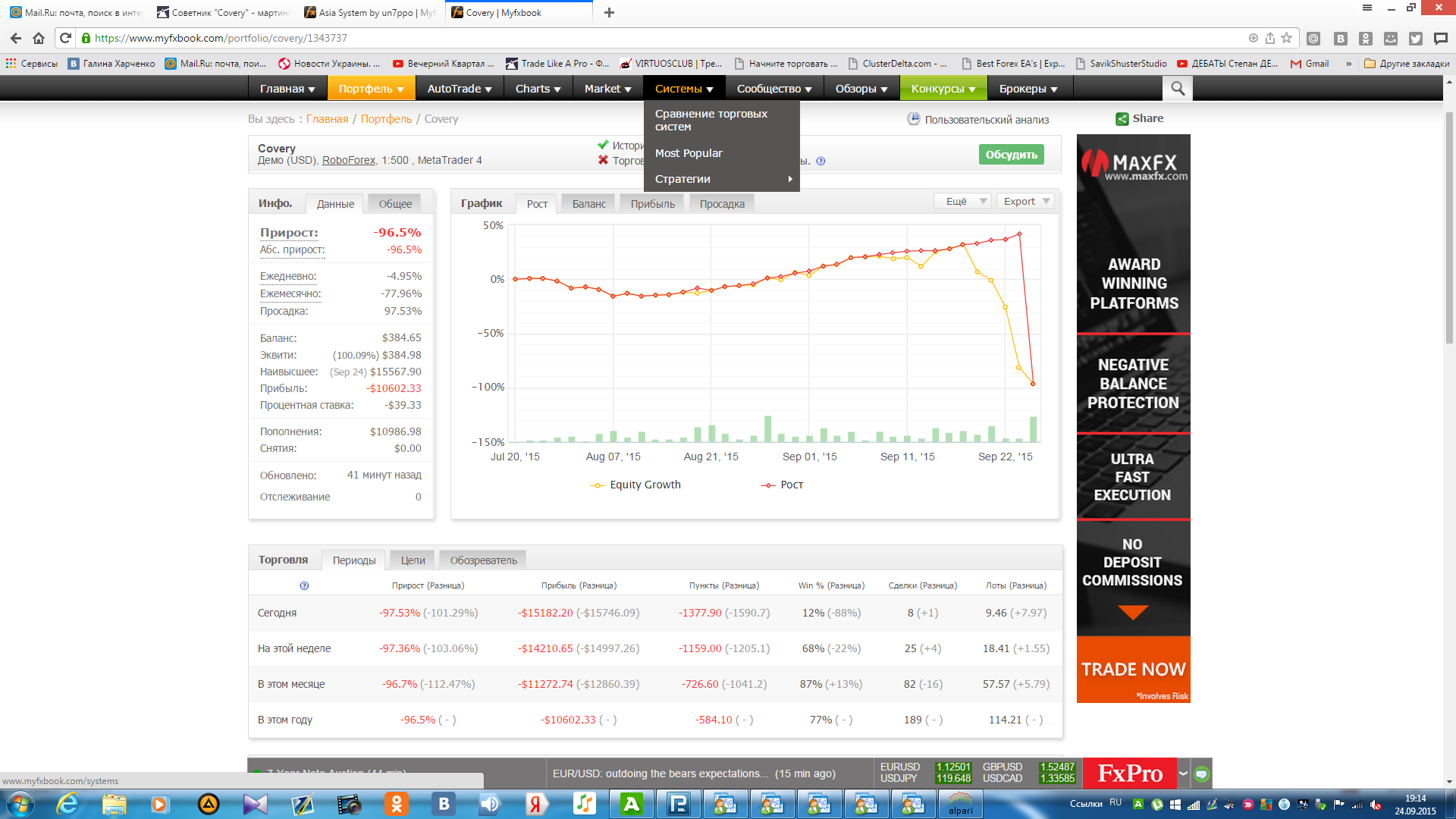
Task: Select Сравнение торговых систем menu entry
Action: pos(721,120)
